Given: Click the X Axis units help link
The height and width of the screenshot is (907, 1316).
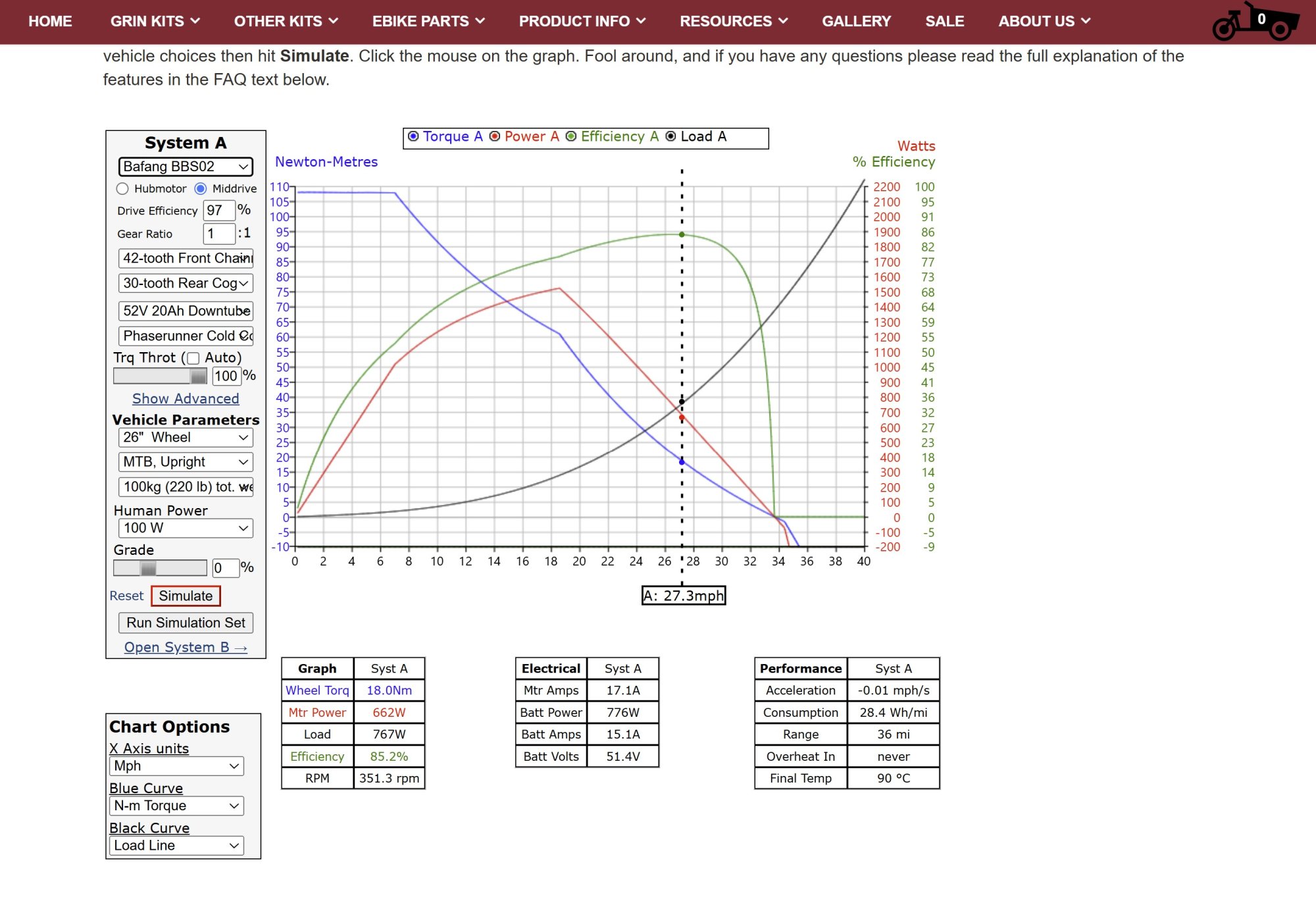Looking at the screenshot, I should coord(149,748).
